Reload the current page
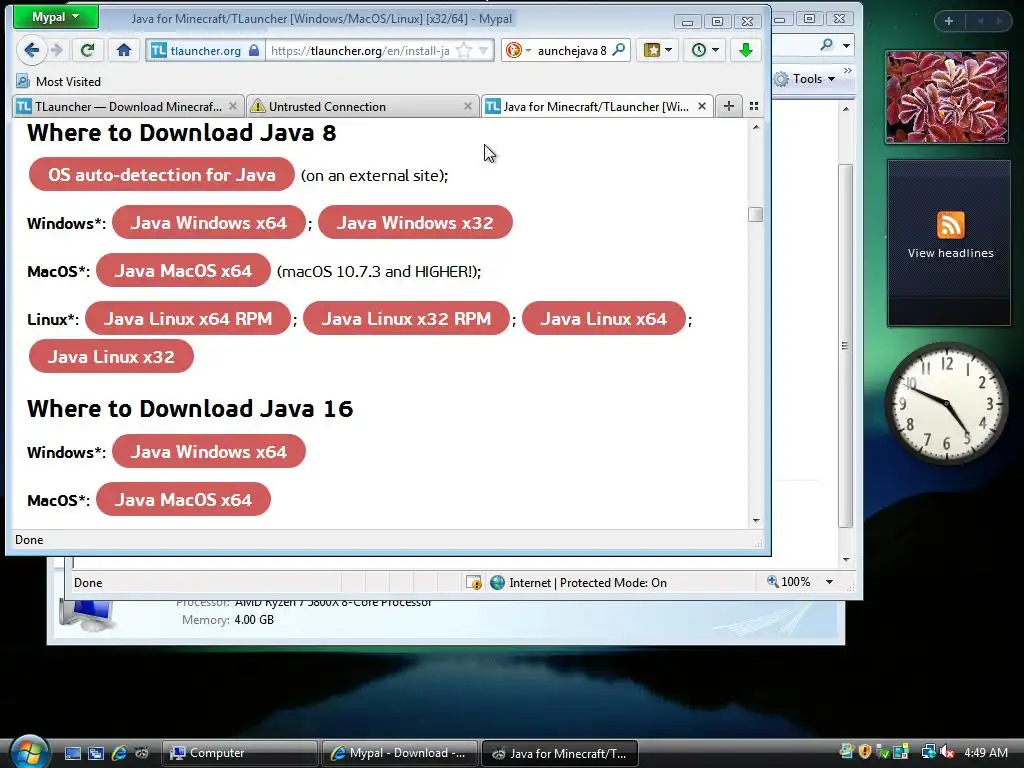The width and height of the screenshot is (1024, 768). [x=87, y=50]
